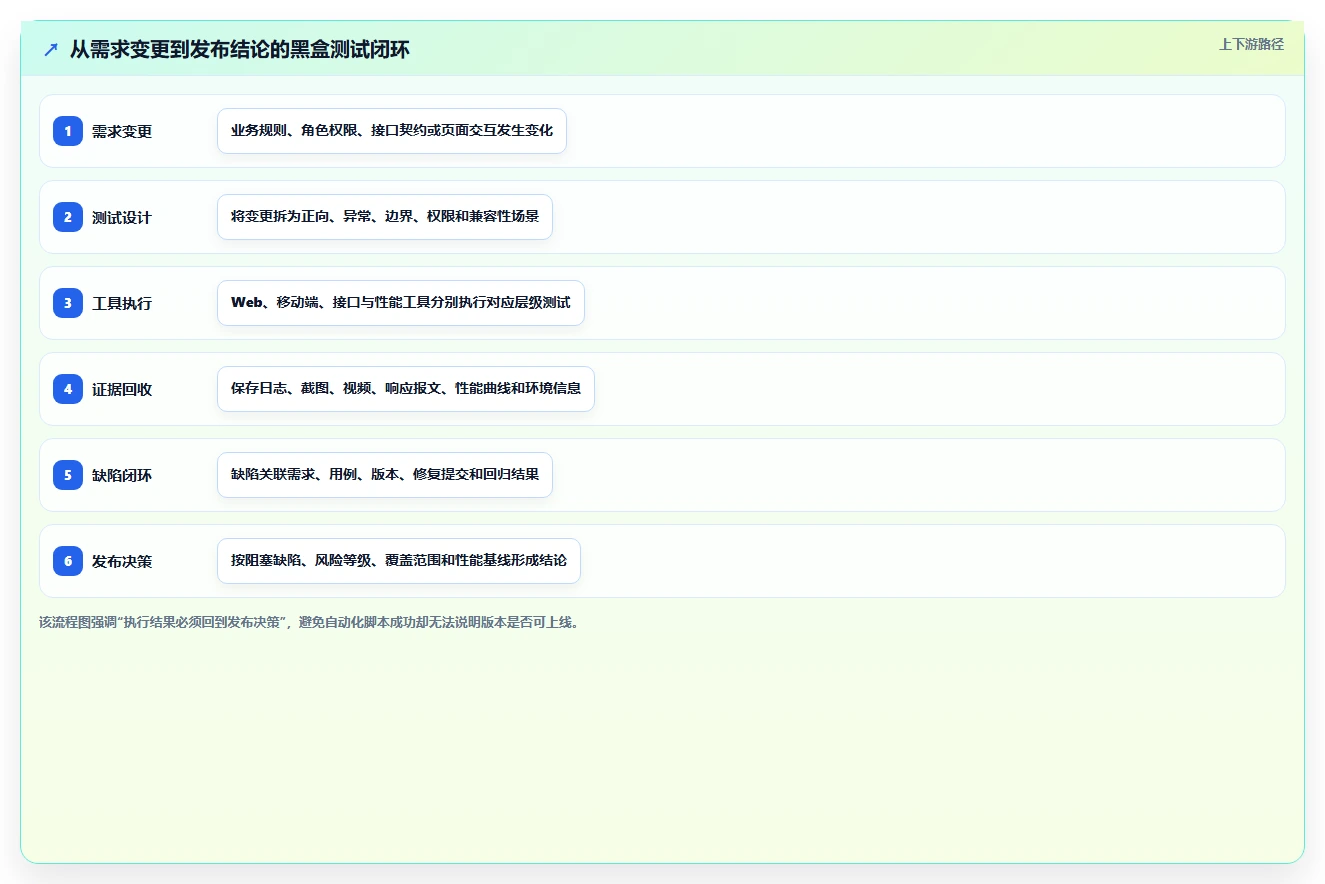Image resolution: width=1325 pixels, height=884 pixels.
Task: Click step number 3 badge for 工具执行
Action: click(68, 303)
